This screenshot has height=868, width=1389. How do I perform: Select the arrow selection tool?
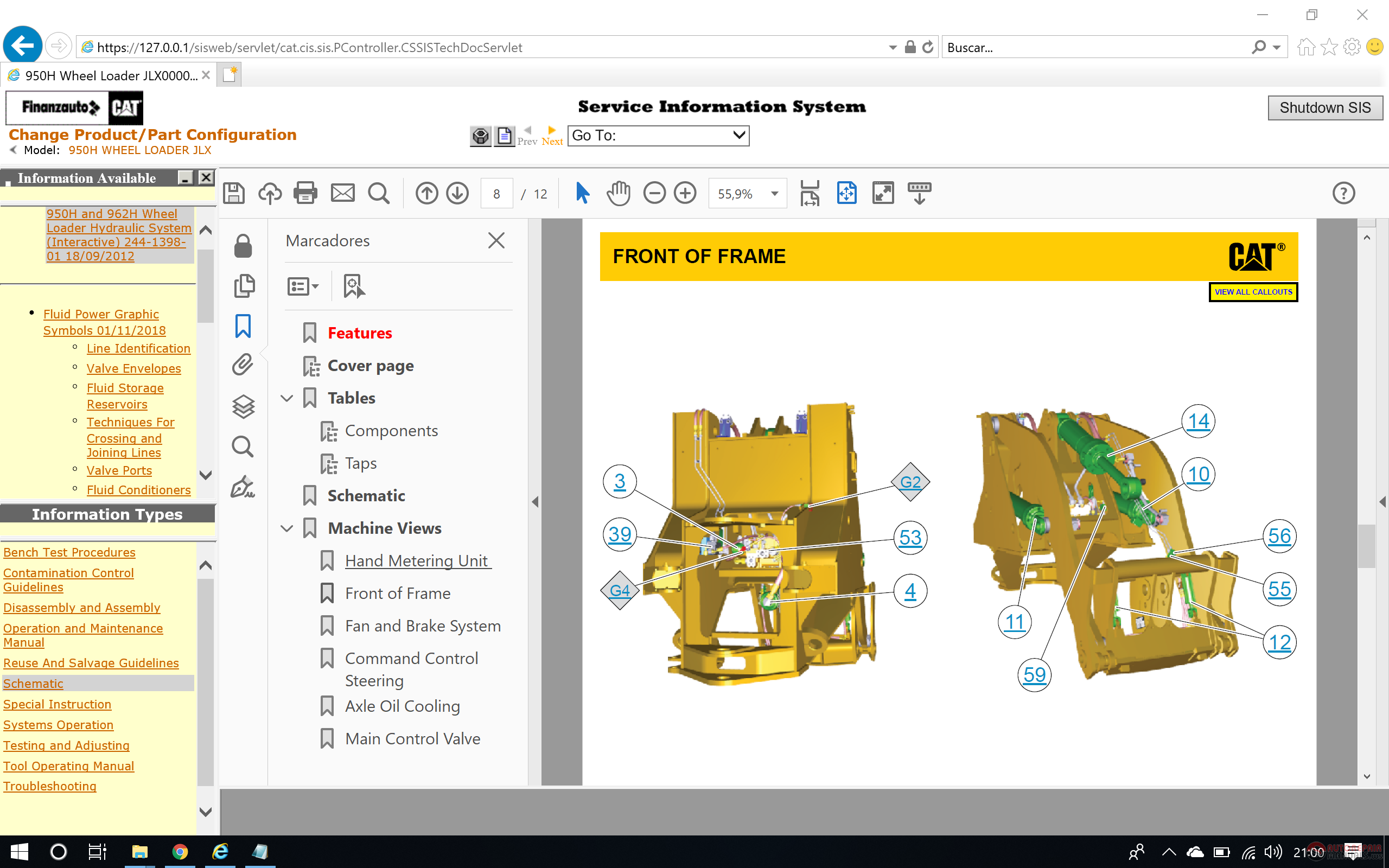tap(582, 194)
